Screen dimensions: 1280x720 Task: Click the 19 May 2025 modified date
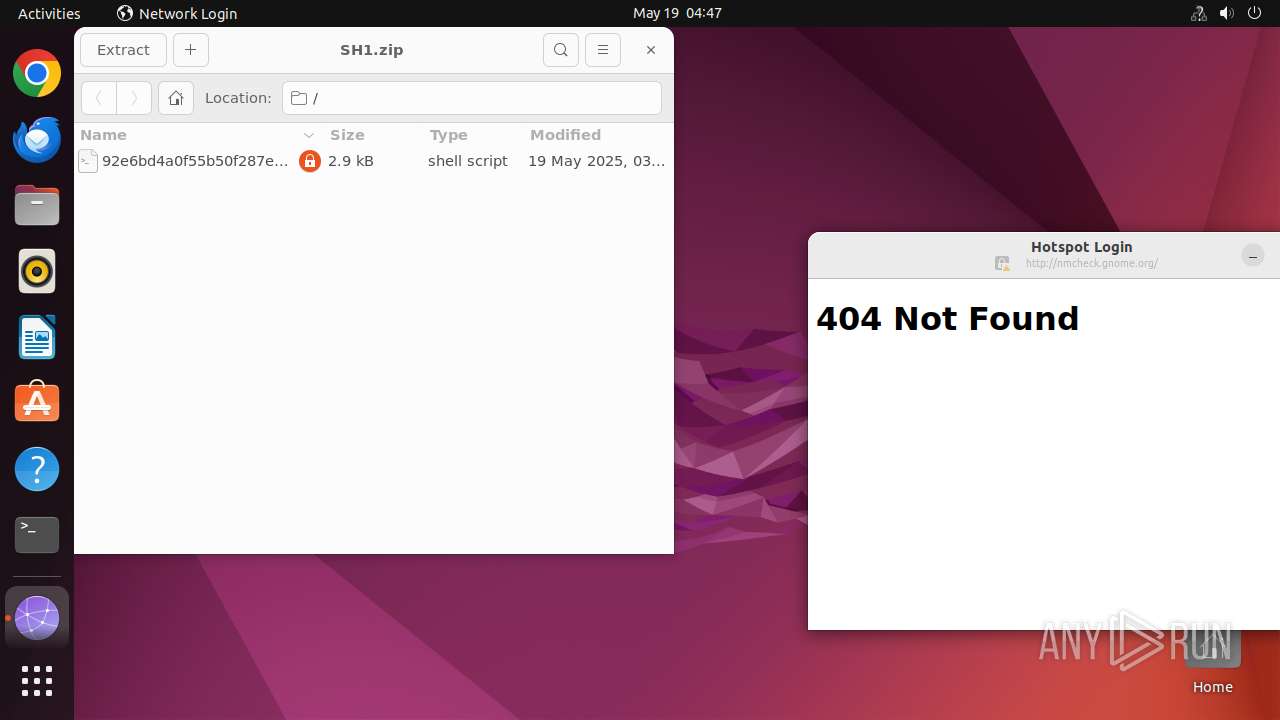[596, 161]
